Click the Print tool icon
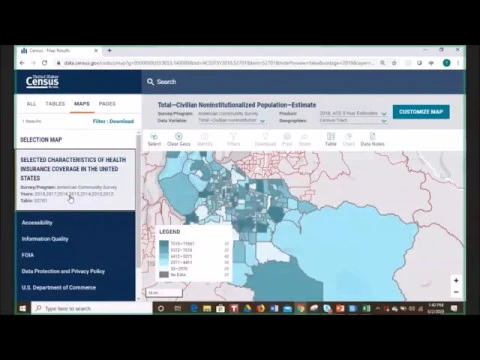The image size is (480, 360). coord(287,139)
